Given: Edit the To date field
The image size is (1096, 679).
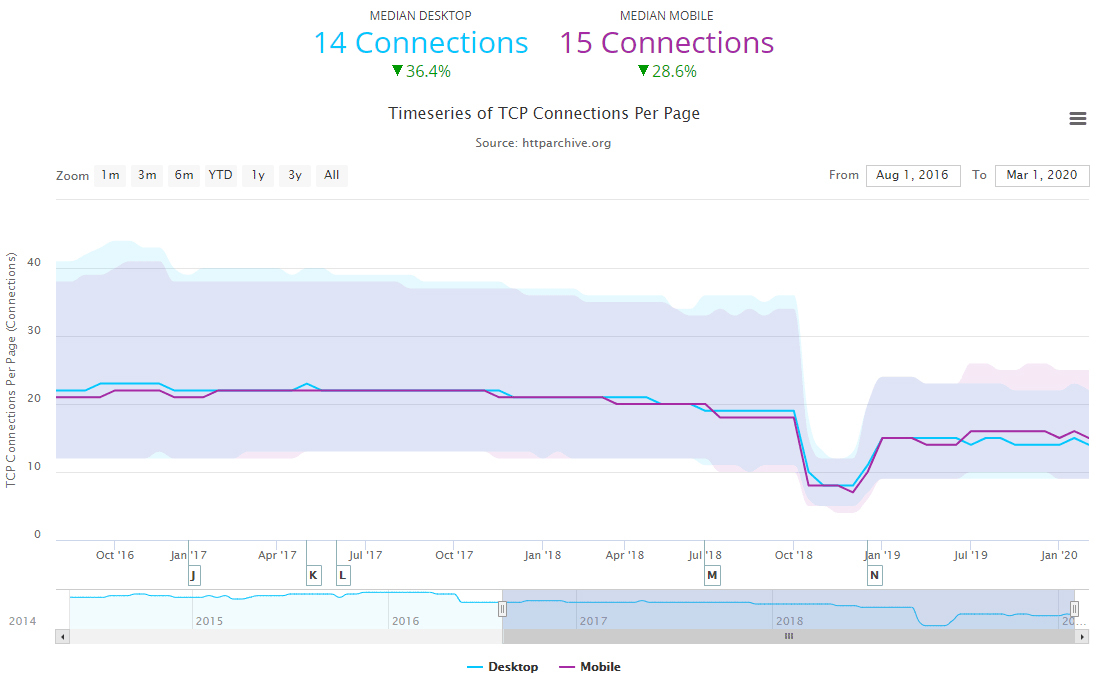Looking at the screenshot, I should 1041,176.
